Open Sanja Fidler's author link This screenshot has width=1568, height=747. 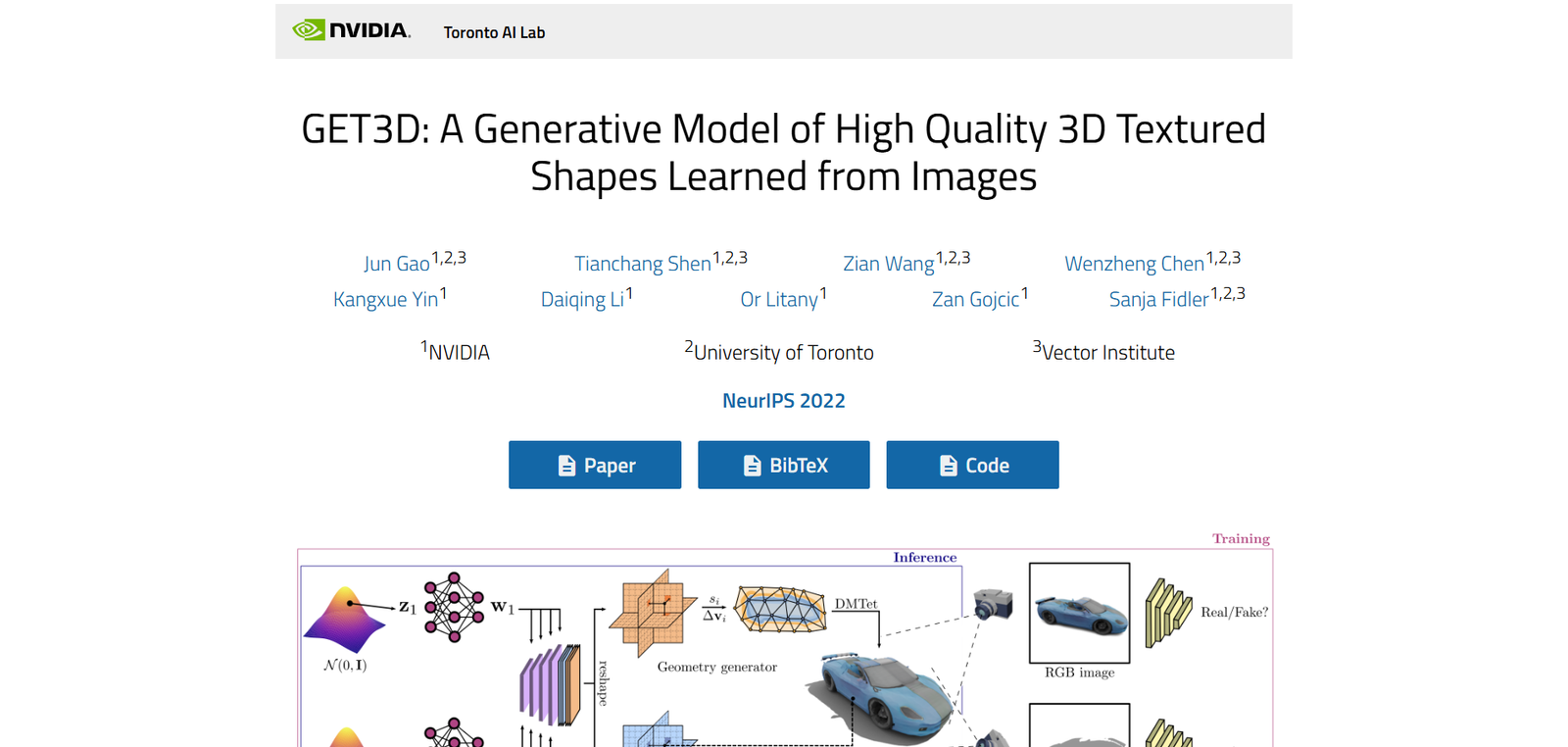click(1158, 300)
